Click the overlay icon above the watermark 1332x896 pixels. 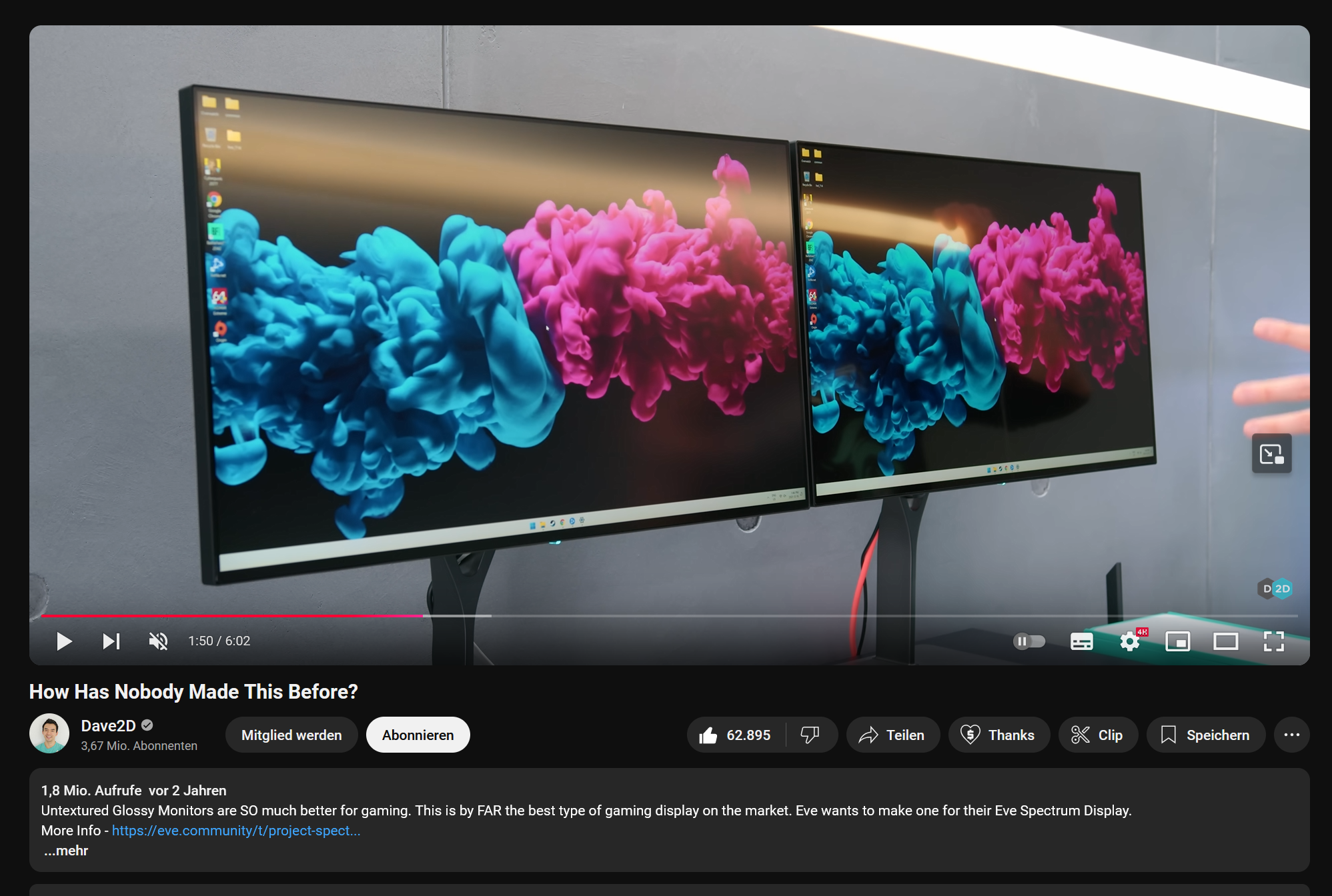click(1271, 454)
